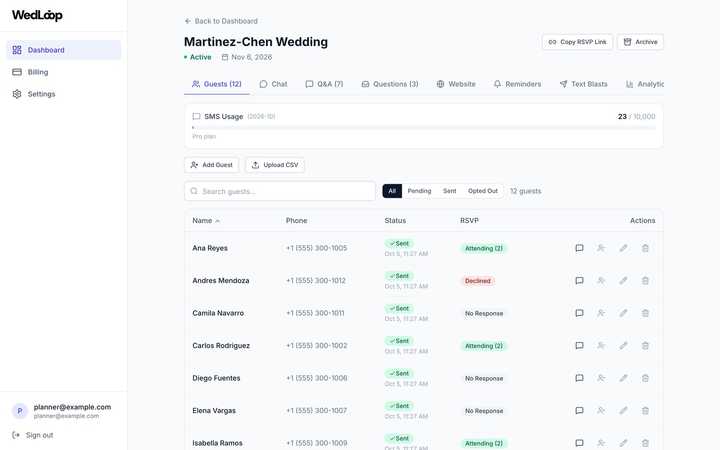
Task: Open the Questions (3) tab
Action: click(390, 84)
